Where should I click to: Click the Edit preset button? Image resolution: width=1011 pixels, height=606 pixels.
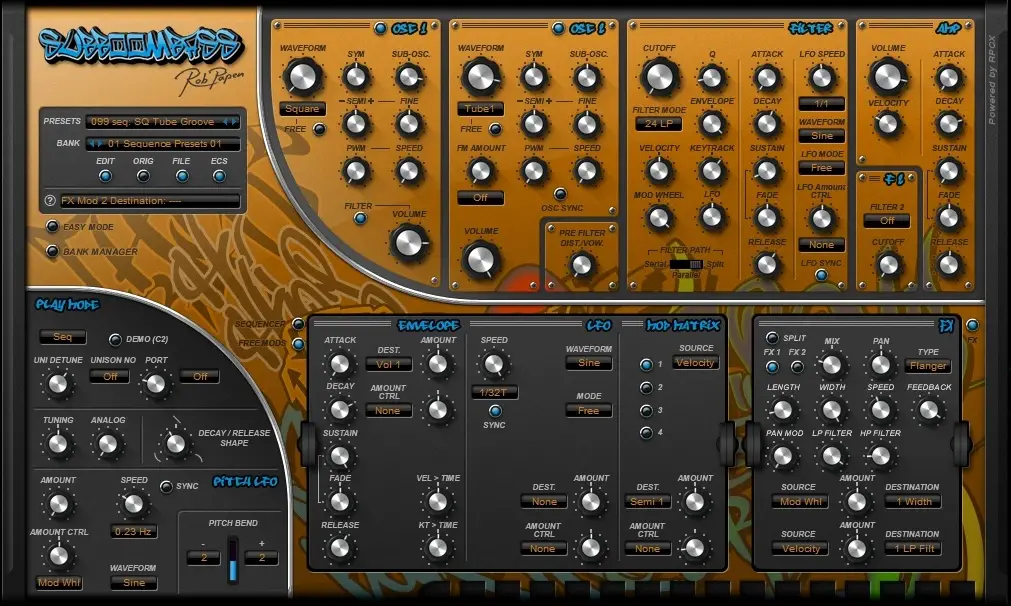[105, 176]
